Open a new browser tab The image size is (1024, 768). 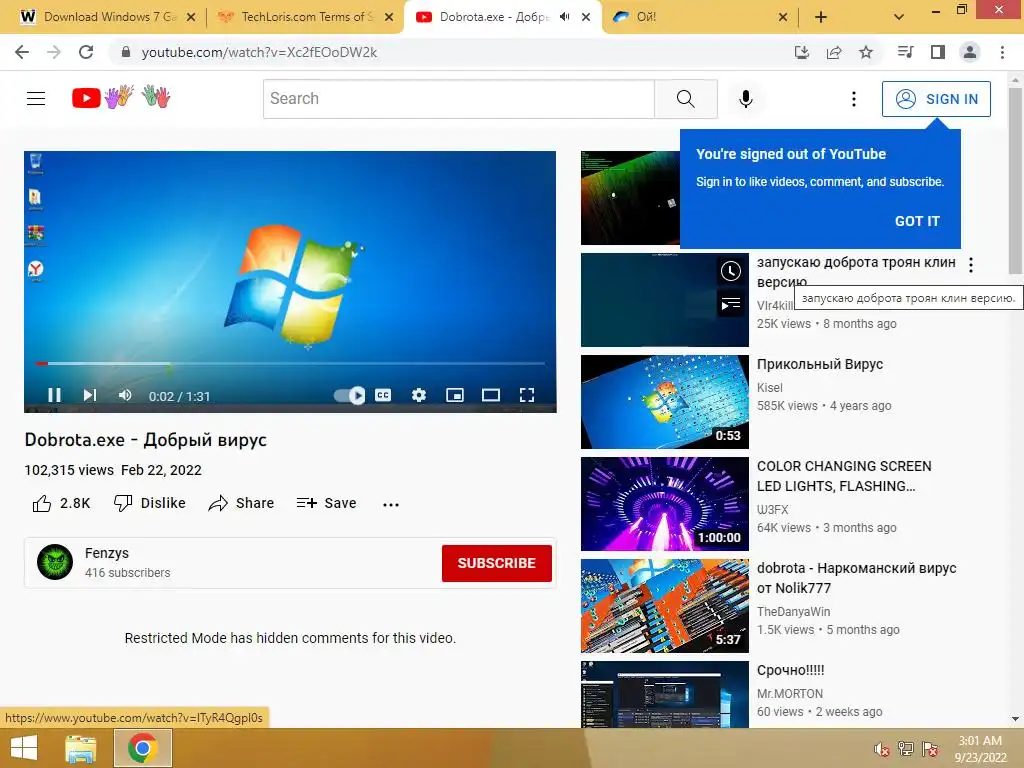(x=821, y=18)
